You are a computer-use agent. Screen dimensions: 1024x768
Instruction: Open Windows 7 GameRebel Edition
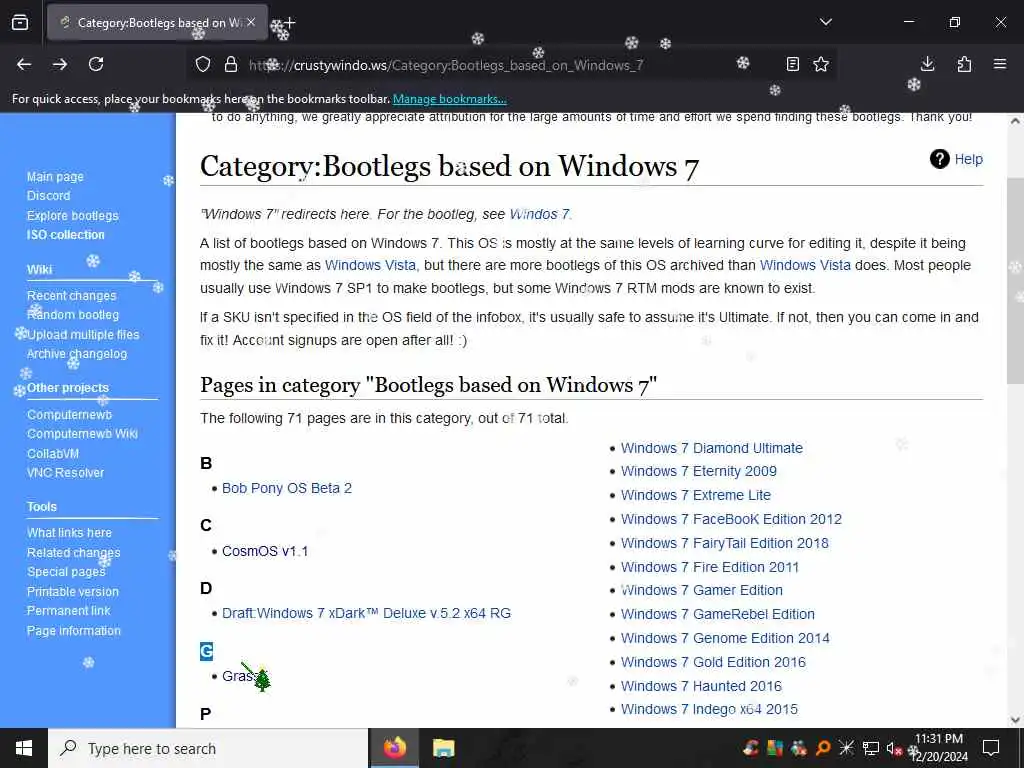click(718, 615)
